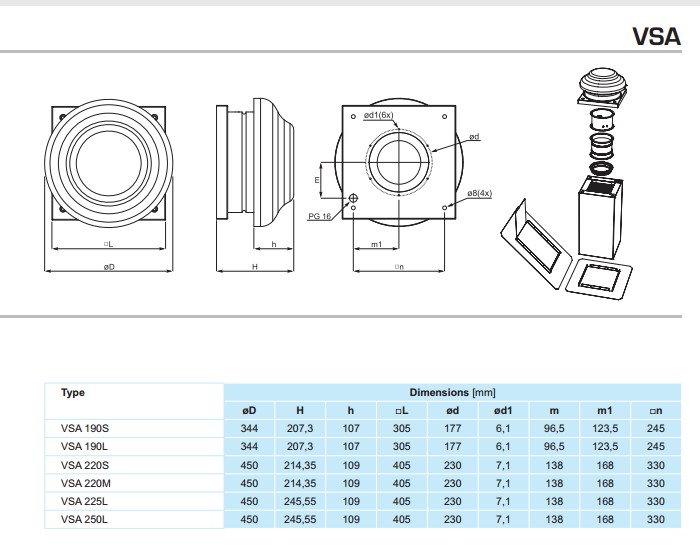The height and width of the screenshot is (550, 700).
Task: Click the 'Type' table header
Action: point(73,392)
